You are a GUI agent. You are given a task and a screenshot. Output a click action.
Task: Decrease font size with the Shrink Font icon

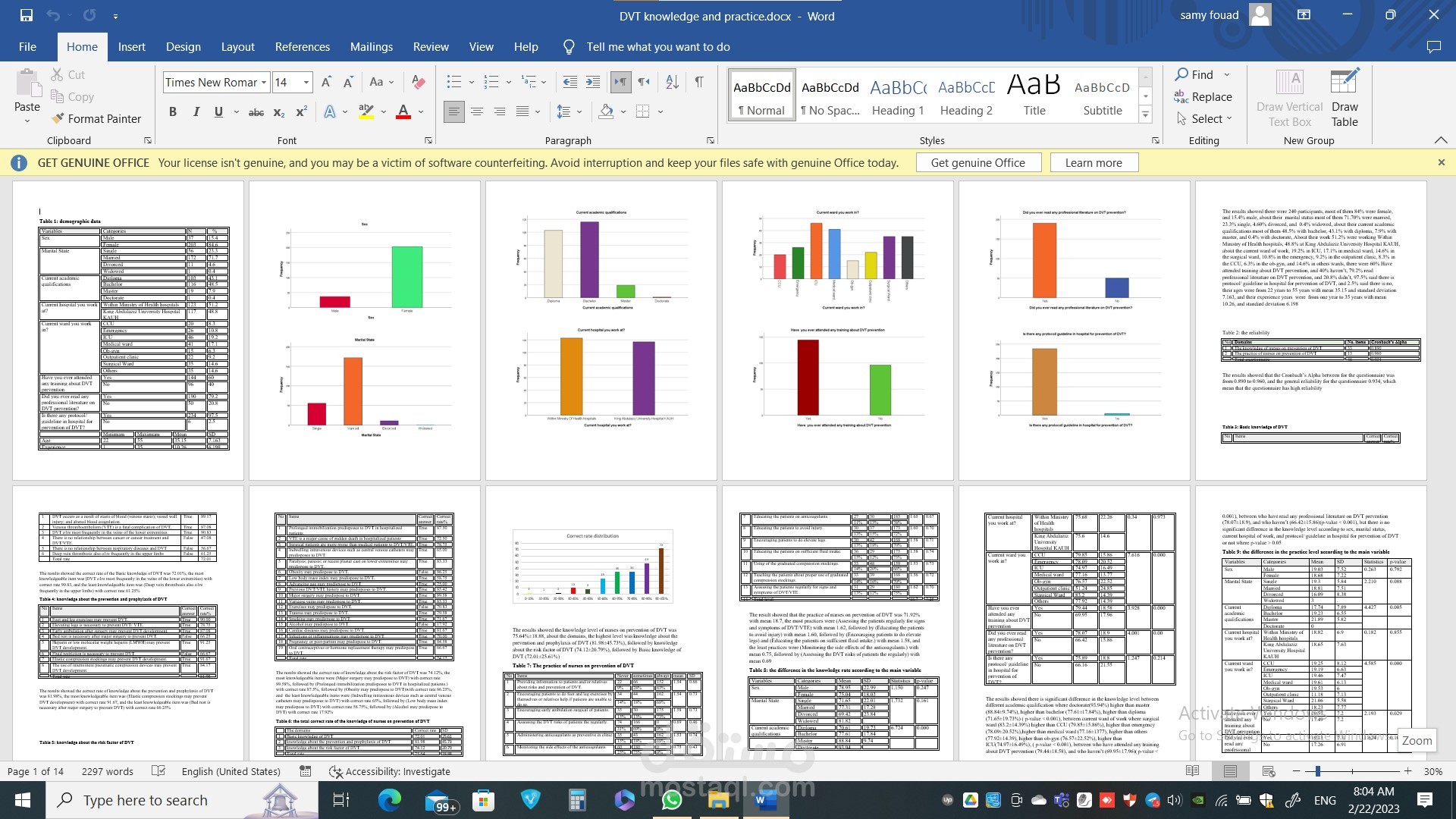(x=348, y=82)
